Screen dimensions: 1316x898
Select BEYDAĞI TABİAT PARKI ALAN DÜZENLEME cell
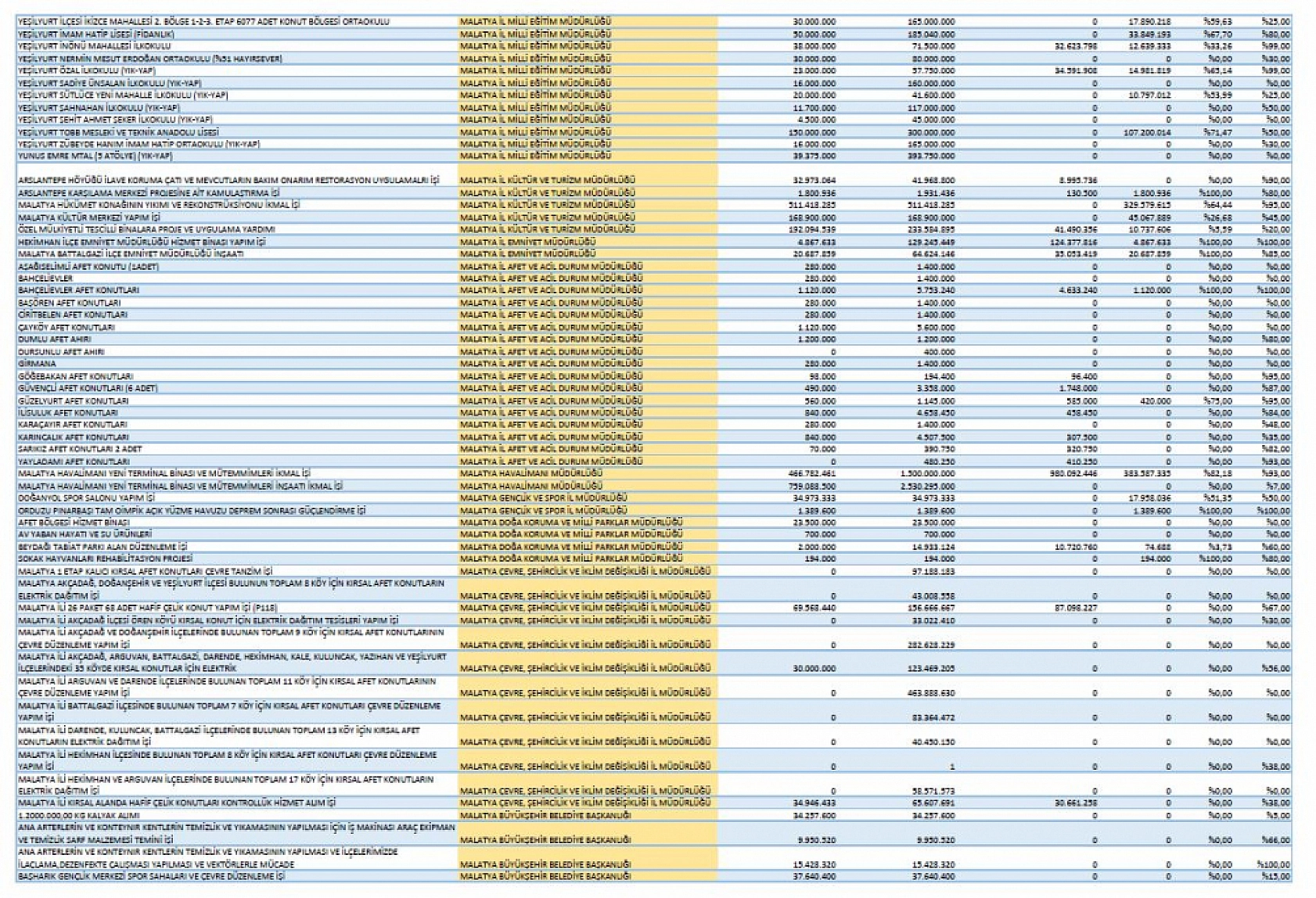[102, 547]
